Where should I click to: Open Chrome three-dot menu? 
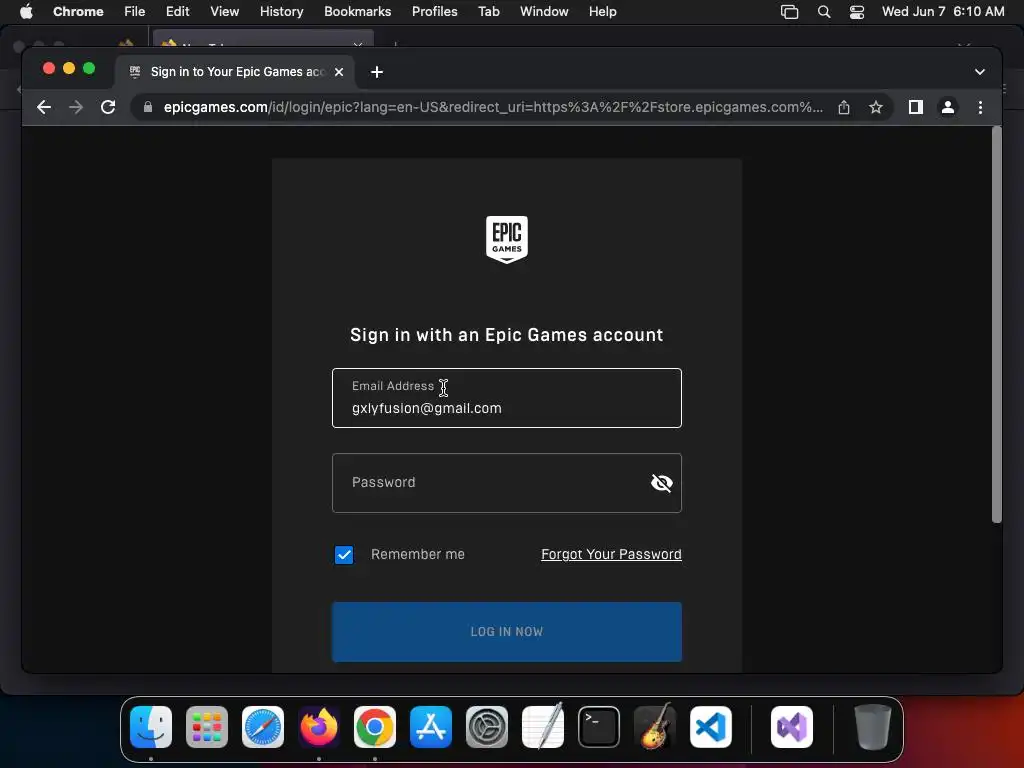[980, 107]
